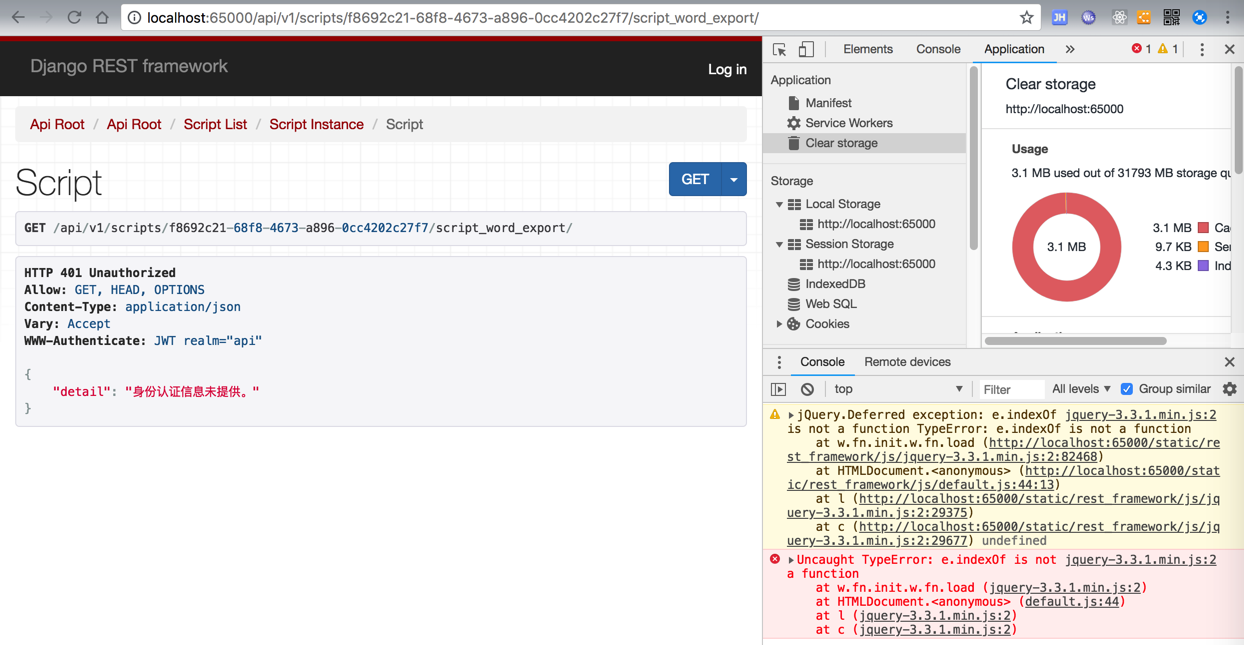Bookmark this page with the star icon
Screen dimensions: 1244x645
pos(1026,17)
